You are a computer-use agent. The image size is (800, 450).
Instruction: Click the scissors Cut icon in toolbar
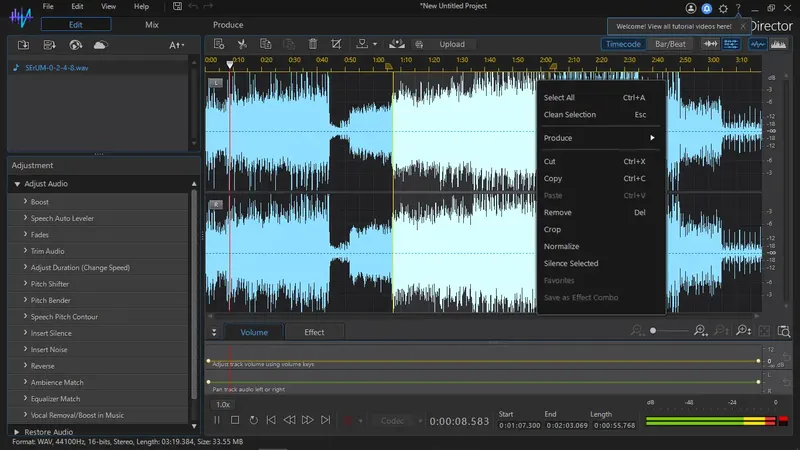tap(241, 44)
